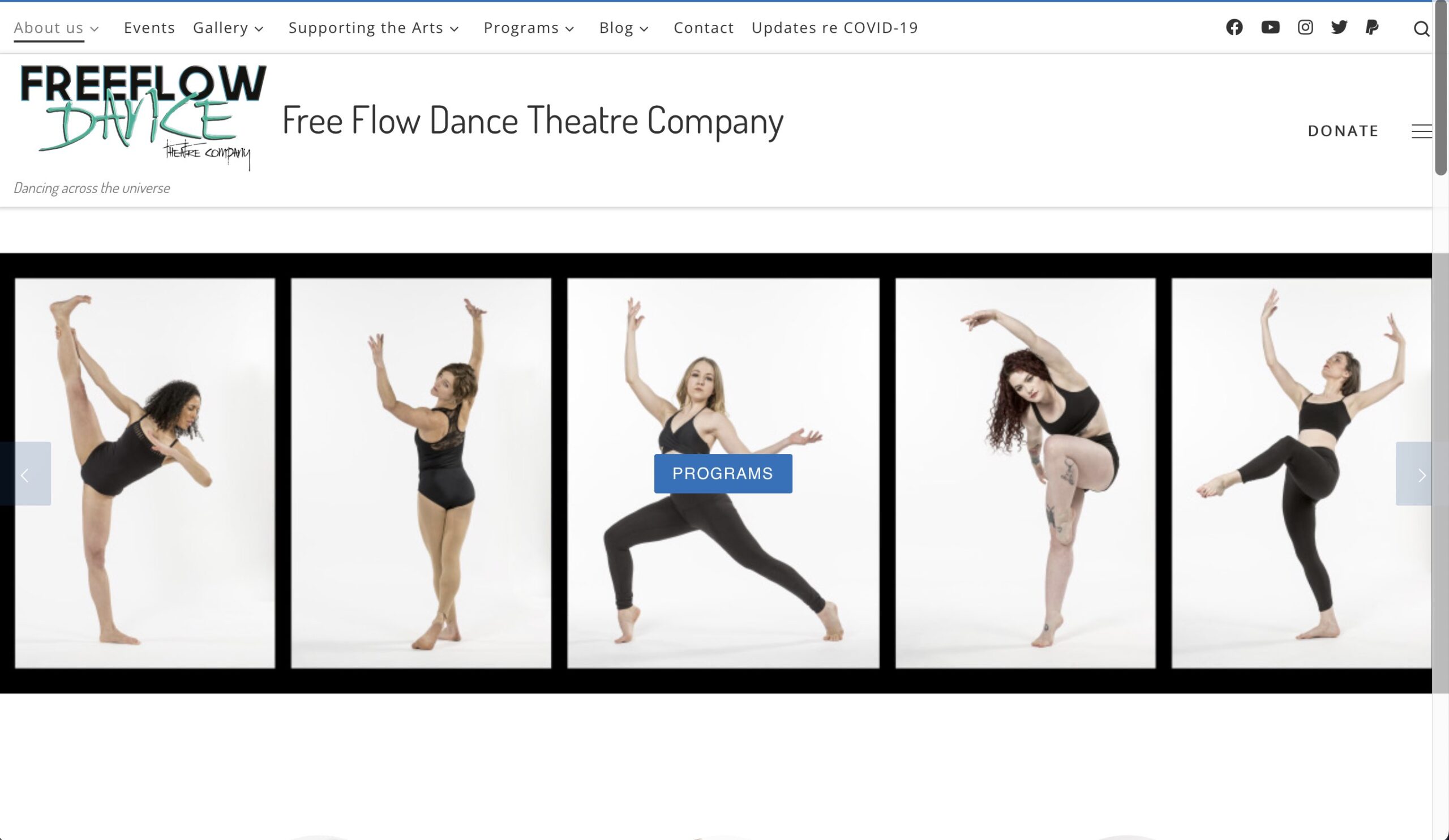The image size is (1449, 840).
Task: Expand the Programs menu chevron
Action: pos(570,29)
